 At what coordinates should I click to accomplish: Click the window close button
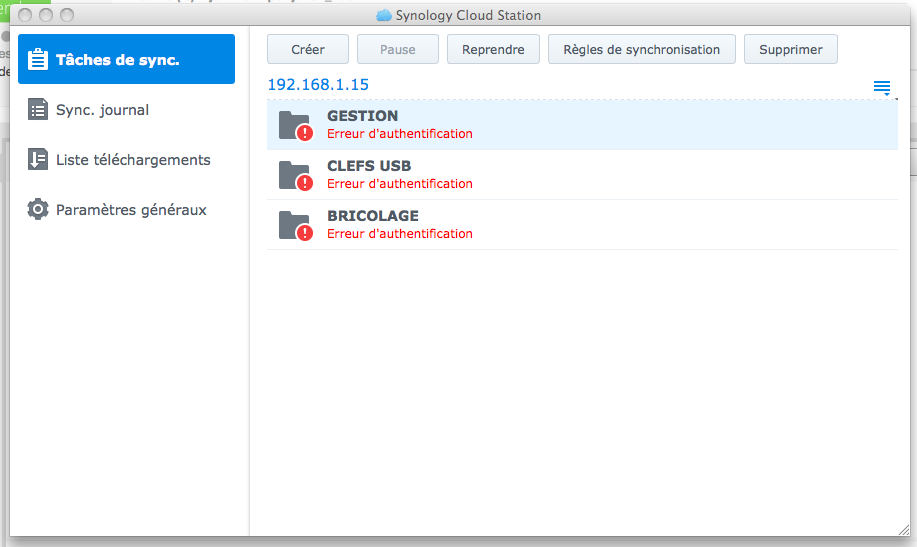tap(25, 15)
